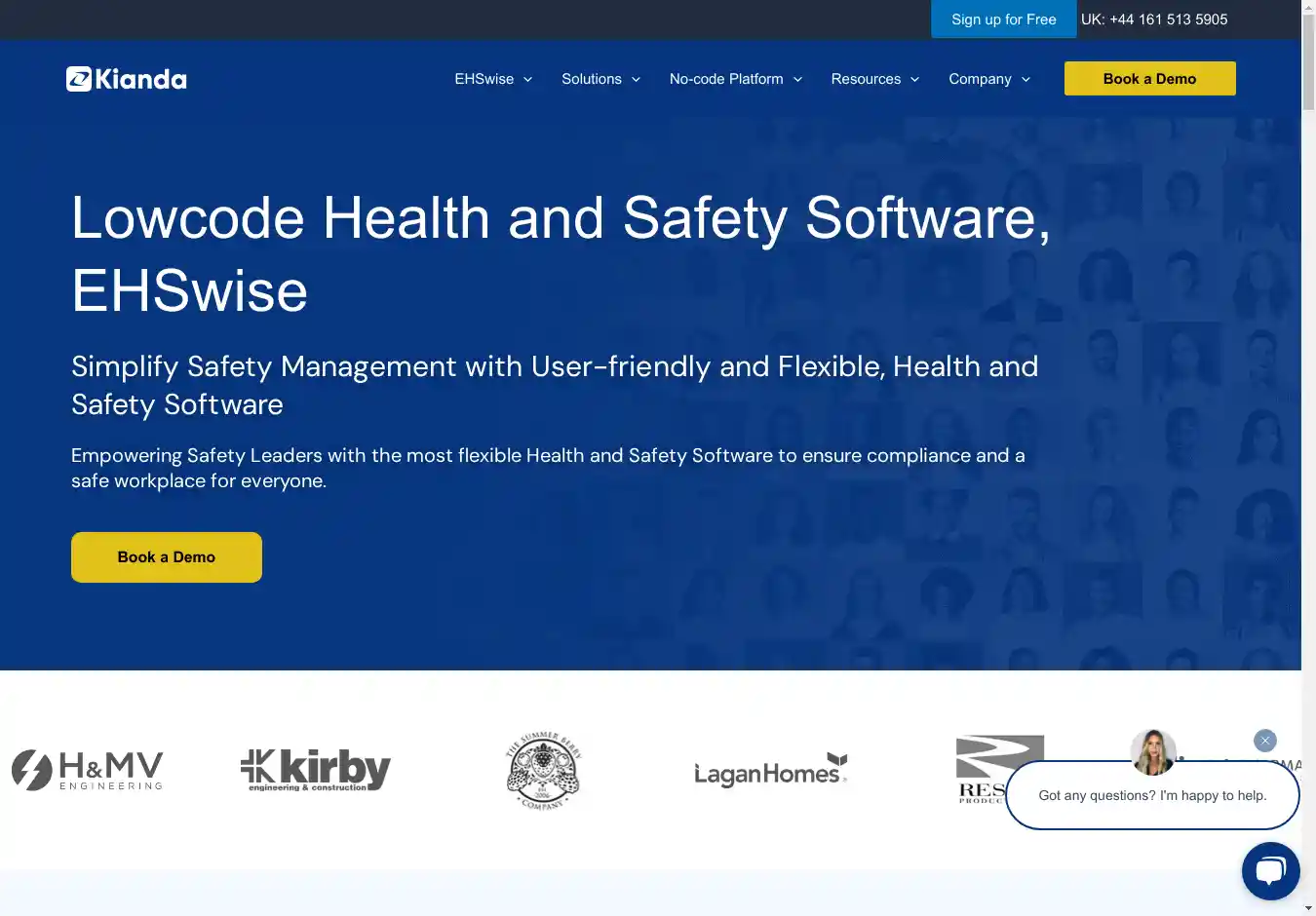Expand the Solutions dropdown chevron
The image size is (1316, 916).
[x=637, y=80]
